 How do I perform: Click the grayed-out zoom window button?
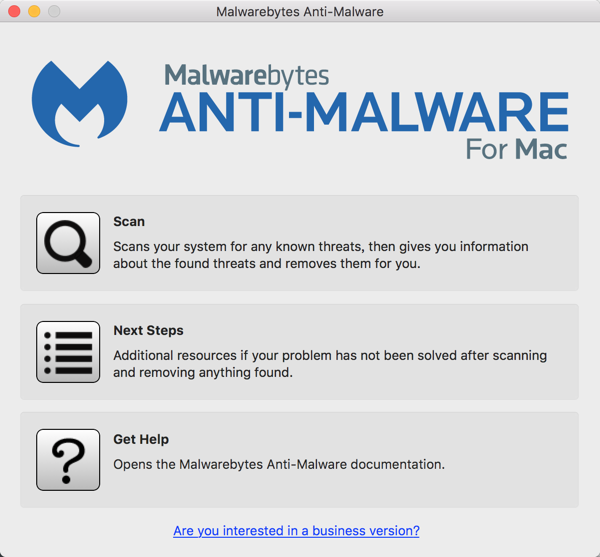tap(54, 12)
